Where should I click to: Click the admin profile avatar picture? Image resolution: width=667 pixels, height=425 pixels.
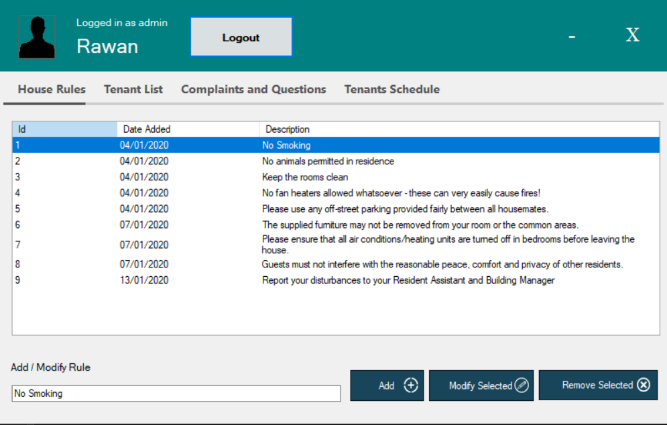point(37,37)
